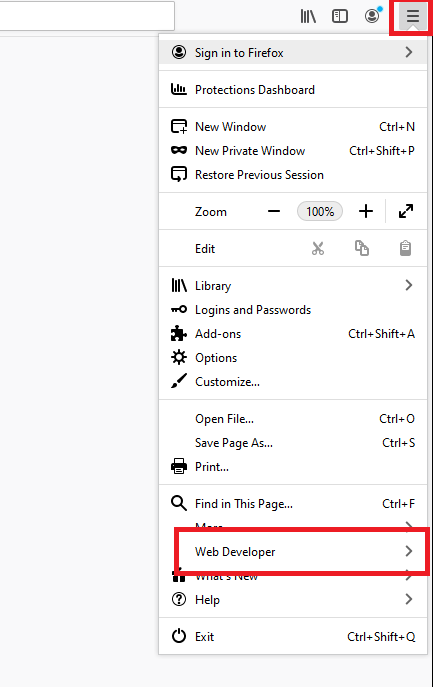Click the Exit menu item
Screen dimensions: 433x687
(x=293, y=636)
